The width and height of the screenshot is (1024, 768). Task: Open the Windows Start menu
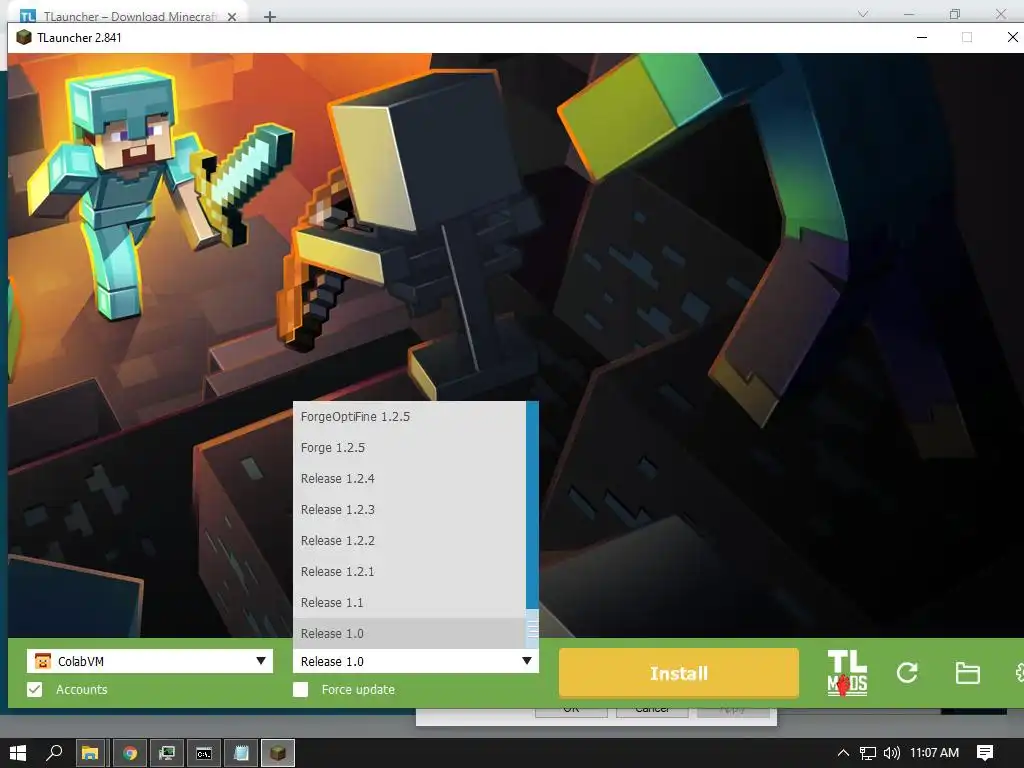(x=18, y=753)
